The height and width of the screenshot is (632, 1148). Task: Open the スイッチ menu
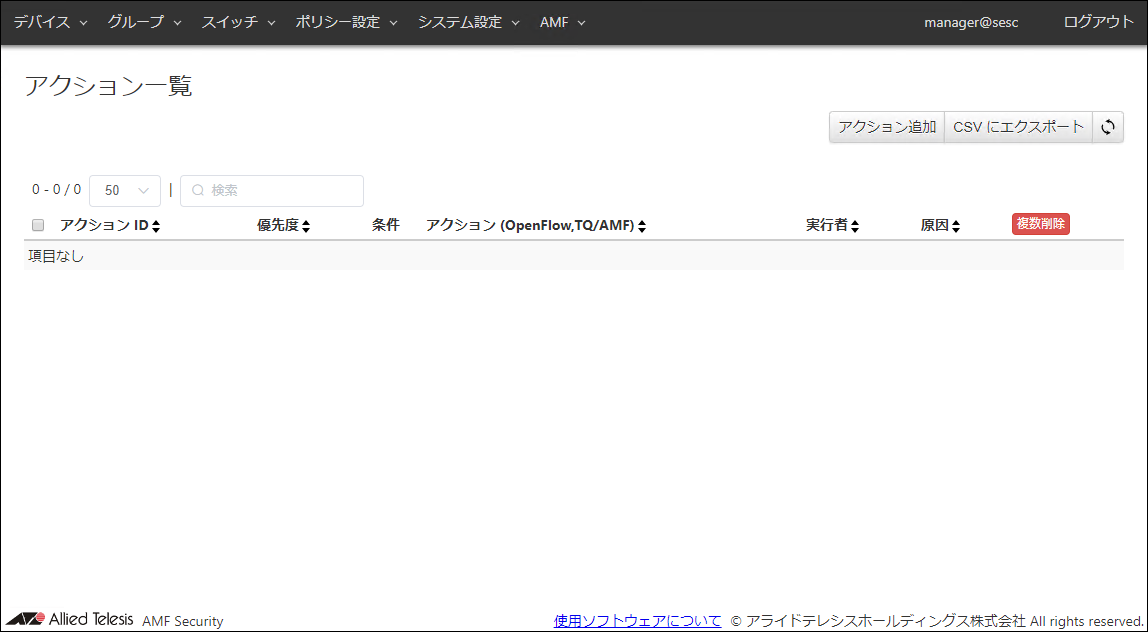pos(238,22)
